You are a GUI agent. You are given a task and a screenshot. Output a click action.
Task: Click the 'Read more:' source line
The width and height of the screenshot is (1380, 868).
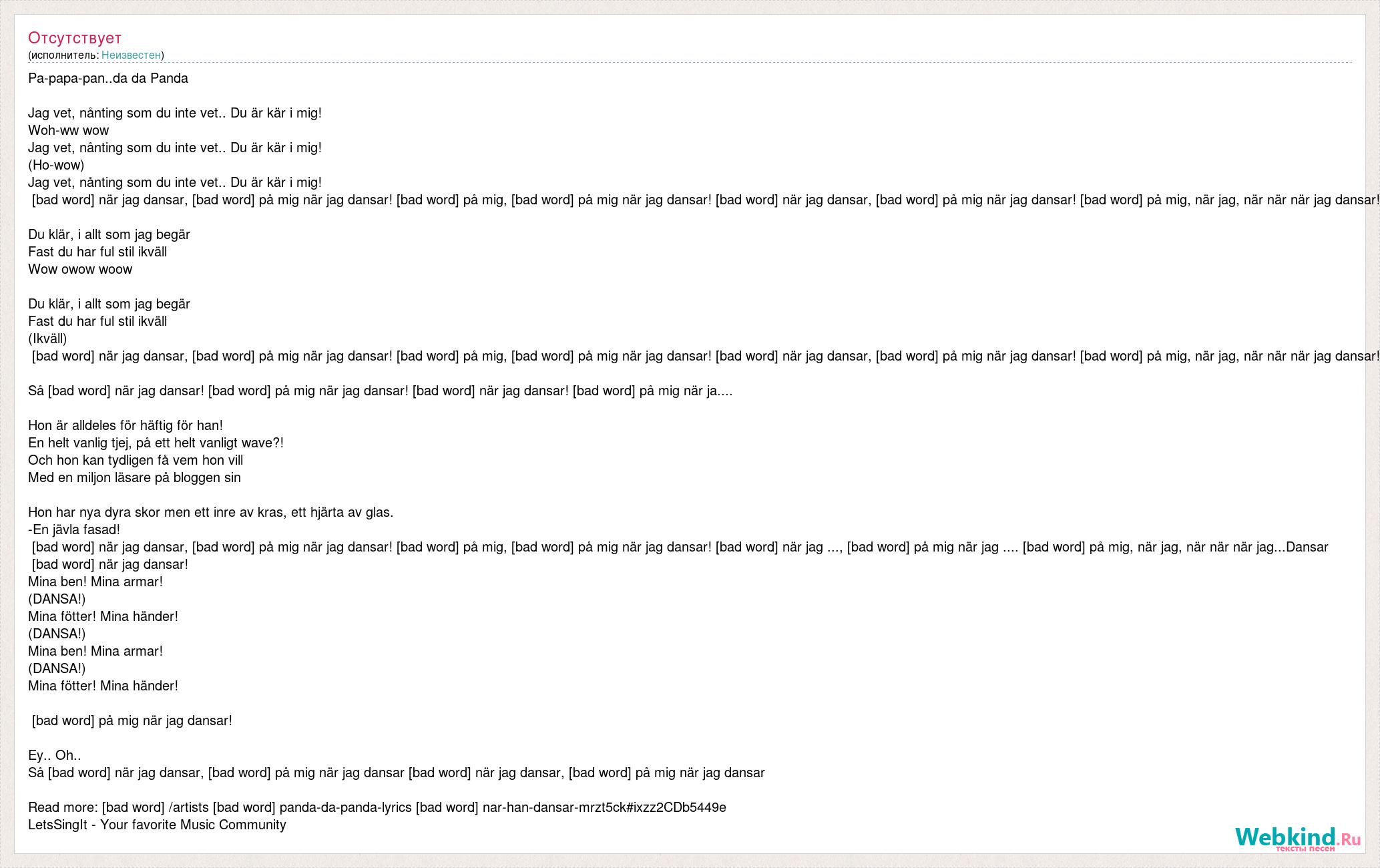coord(377,807)
